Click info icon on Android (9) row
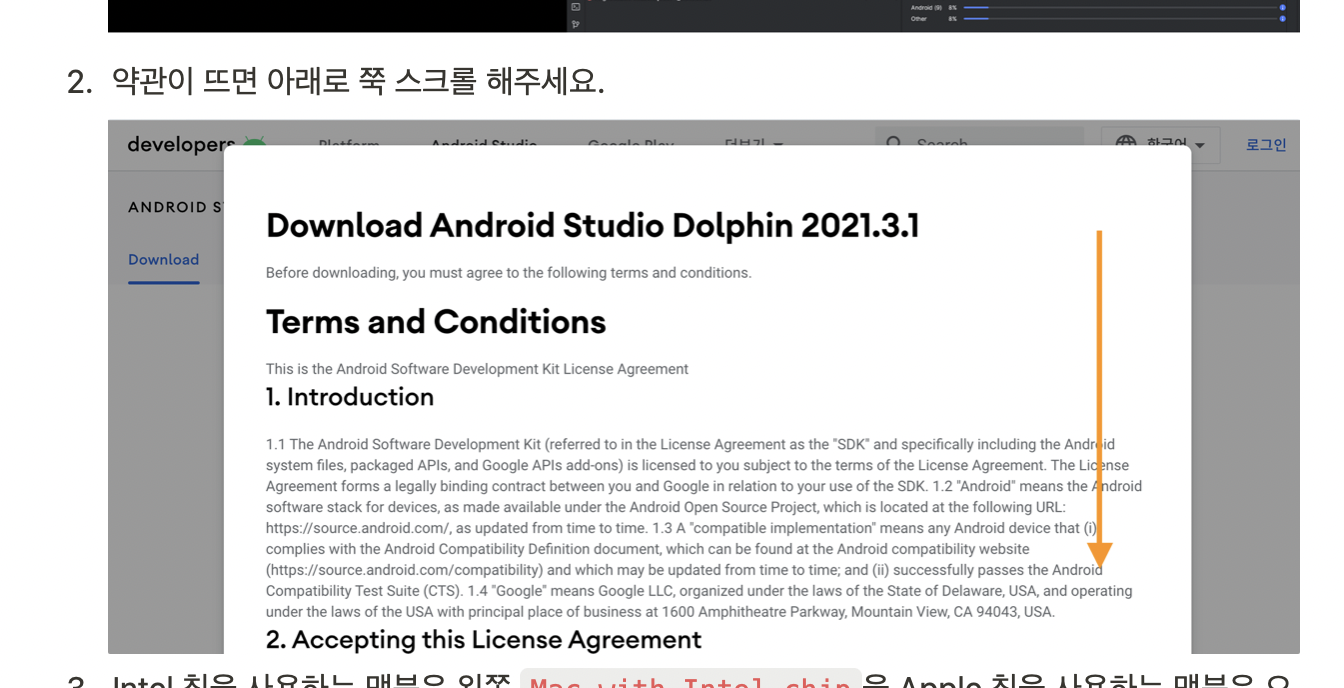1344x688 pixels. tap(1283, 7)
